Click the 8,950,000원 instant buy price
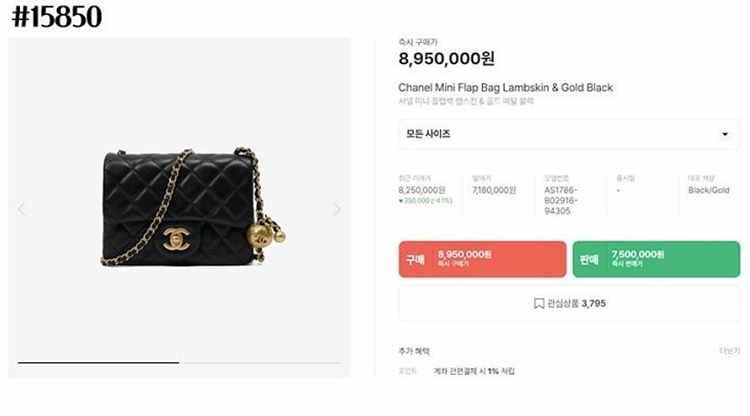The height and width of the screenshot is (416, 750). (x=447, y=58)
